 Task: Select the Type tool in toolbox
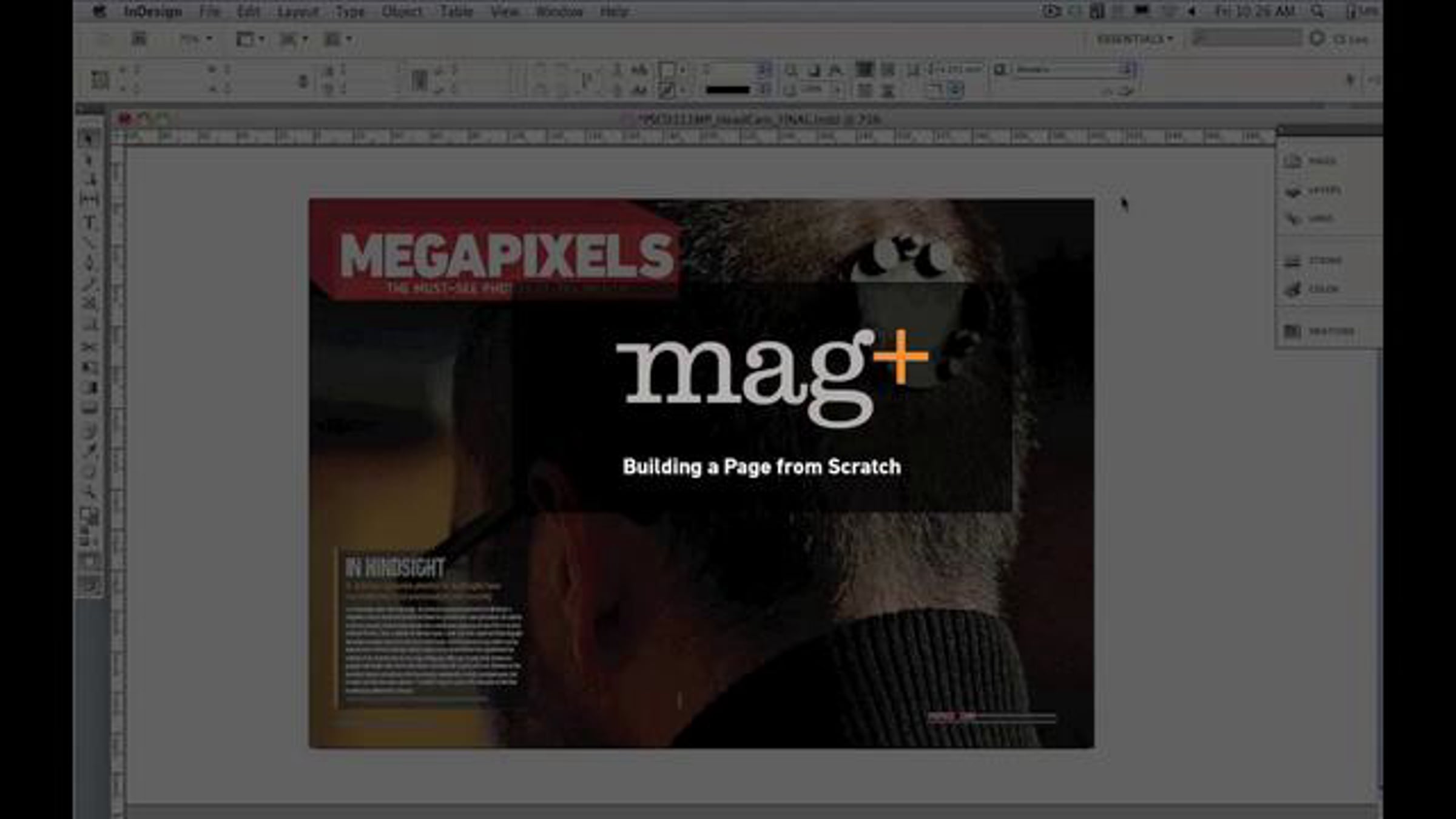tap(89, 222)
